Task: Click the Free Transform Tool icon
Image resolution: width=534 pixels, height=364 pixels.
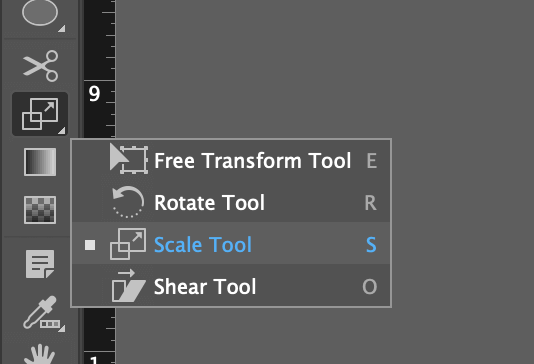Action: pyautogui.click(x=129, y=159)
